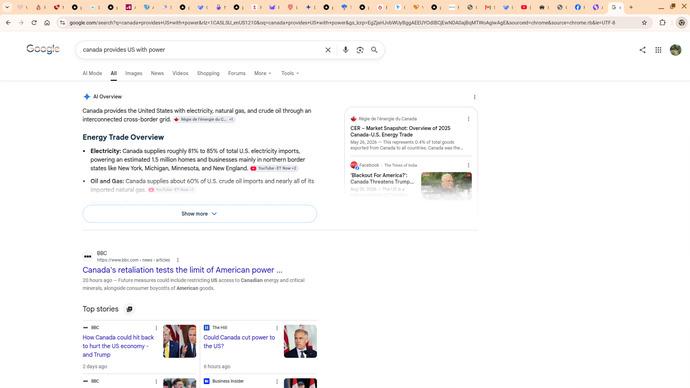Open the Blackout For America video thumbnail
This screenshot has height=388, width=690.
tap(446, 186)
